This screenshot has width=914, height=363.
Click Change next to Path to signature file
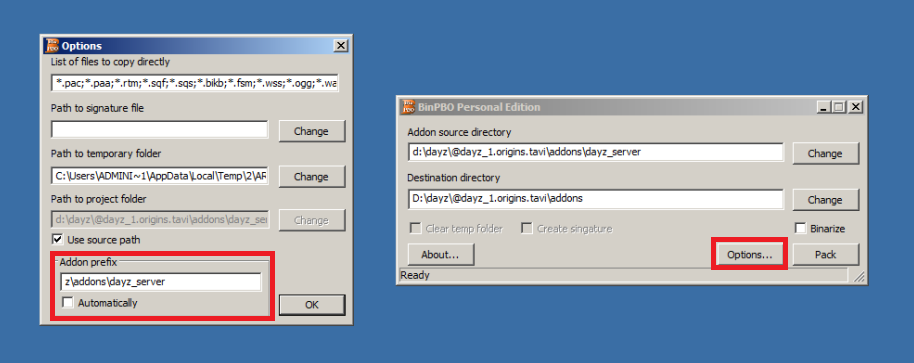[311, 131]
